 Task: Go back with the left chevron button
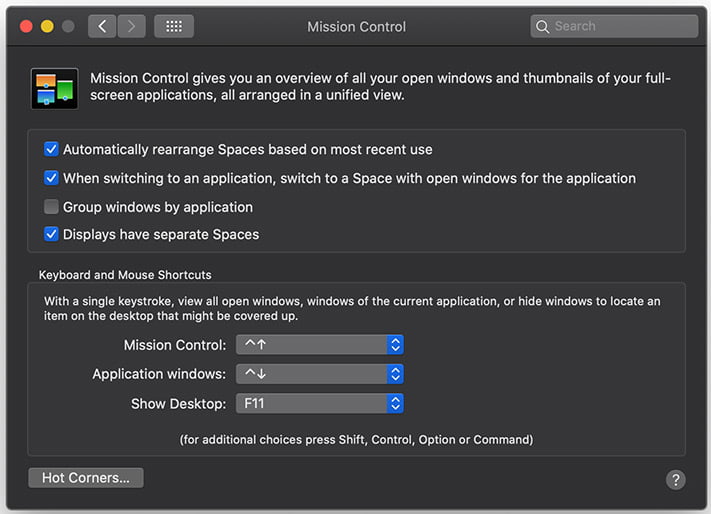pyautogui.click(x=102, y=26)
